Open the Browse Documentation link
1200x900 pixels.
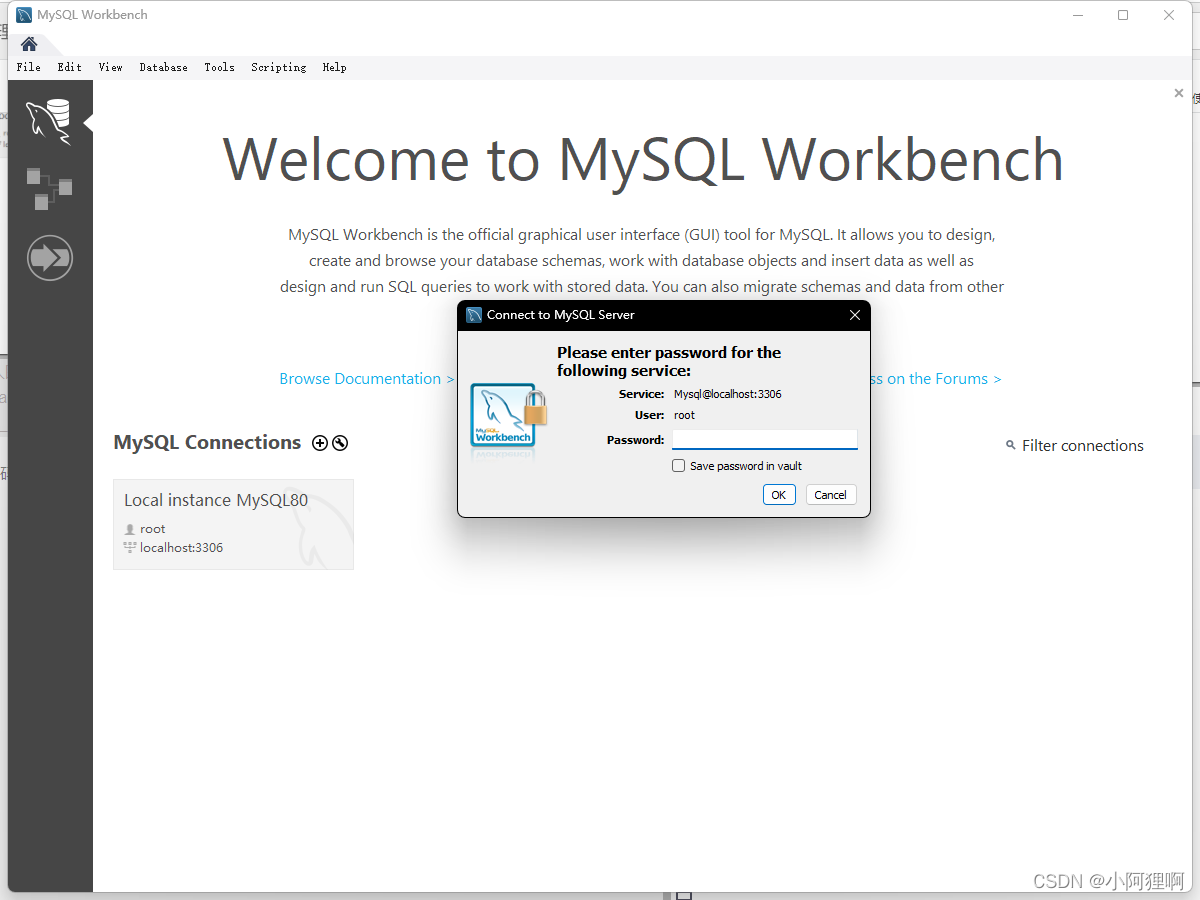367,379
